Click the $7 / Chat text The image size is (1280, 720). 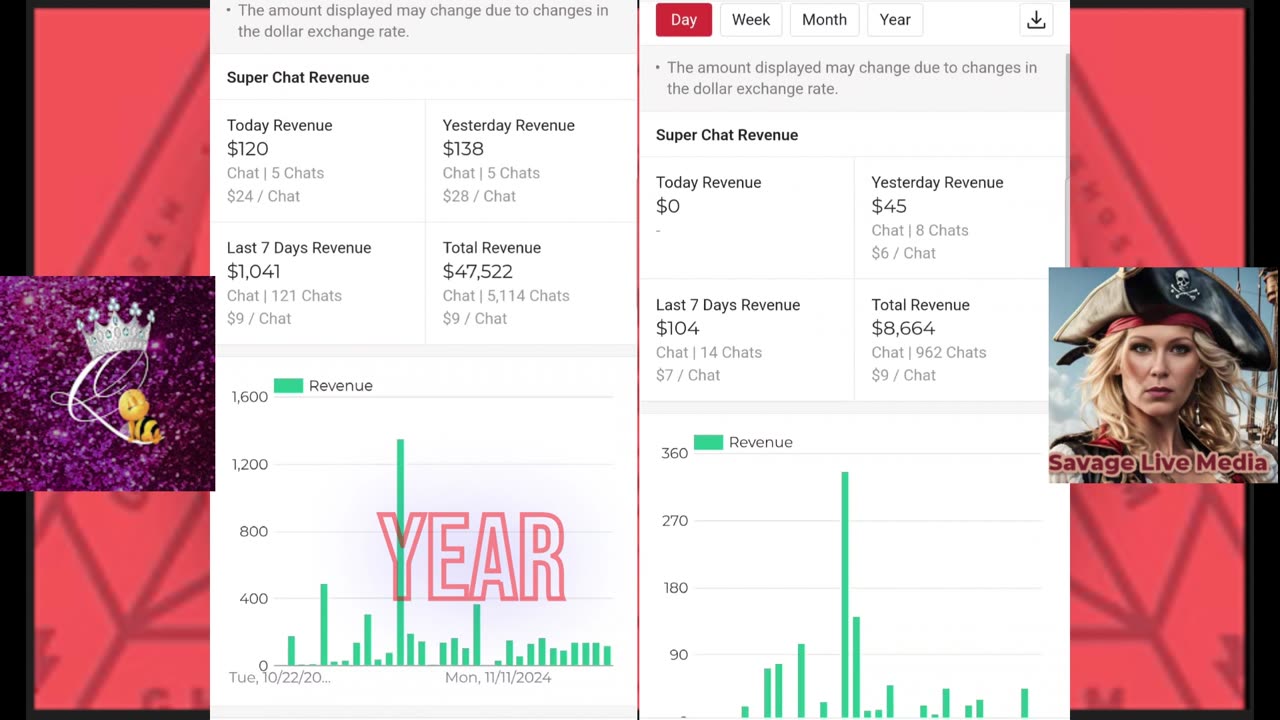[x=688, y=376]
